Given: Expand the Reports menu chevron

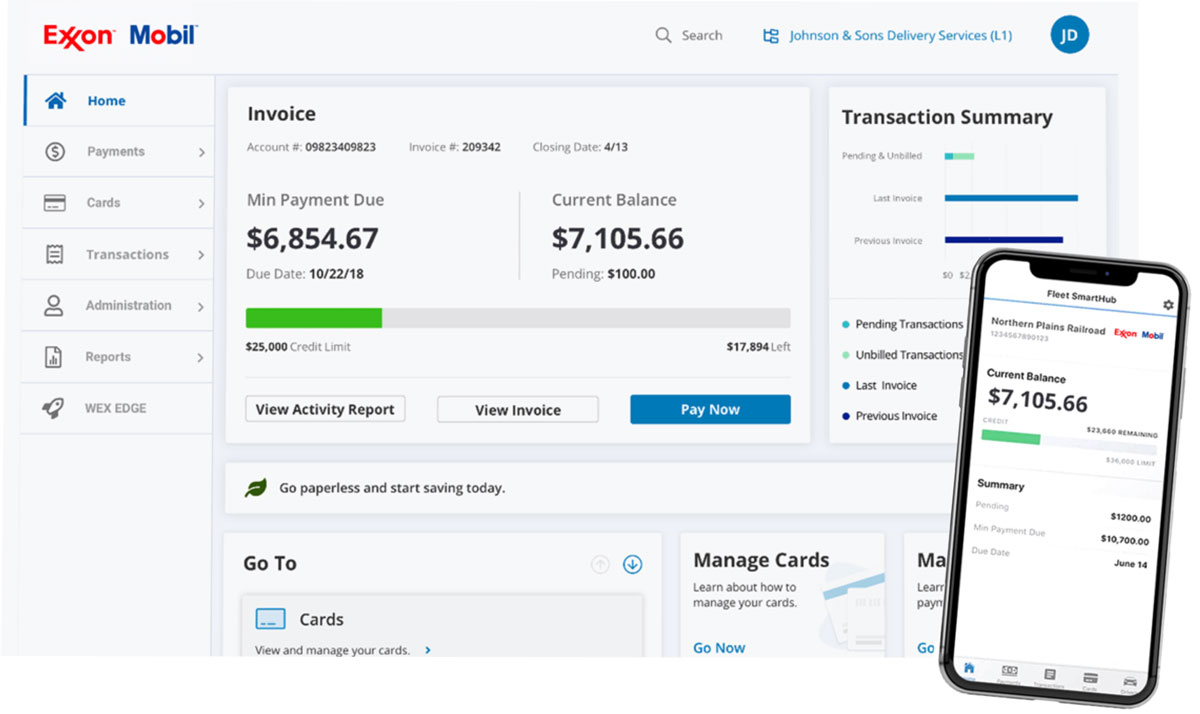Looking at the screenshot, I should (x=201, y=358).
